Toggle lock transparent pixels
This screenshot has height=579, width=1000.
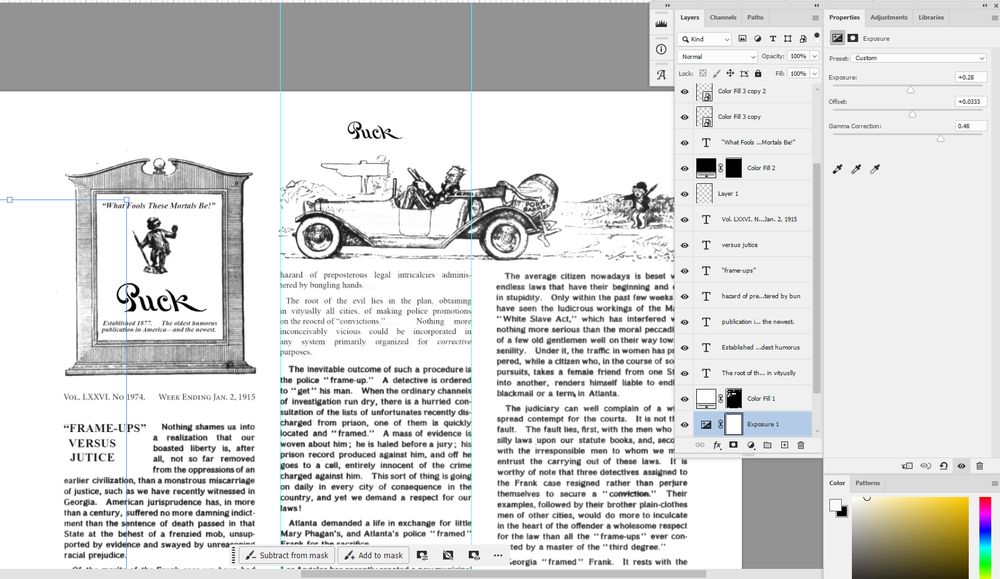[703, 73]
